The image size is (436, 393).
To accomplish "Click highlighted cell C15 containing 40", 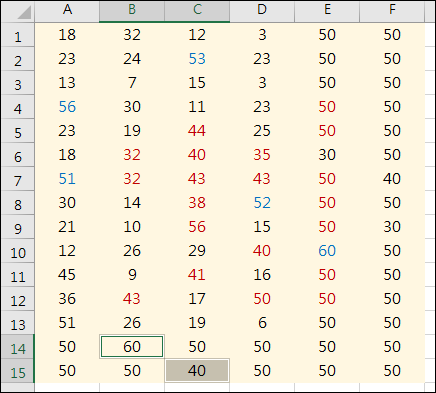I will (197, 371).
